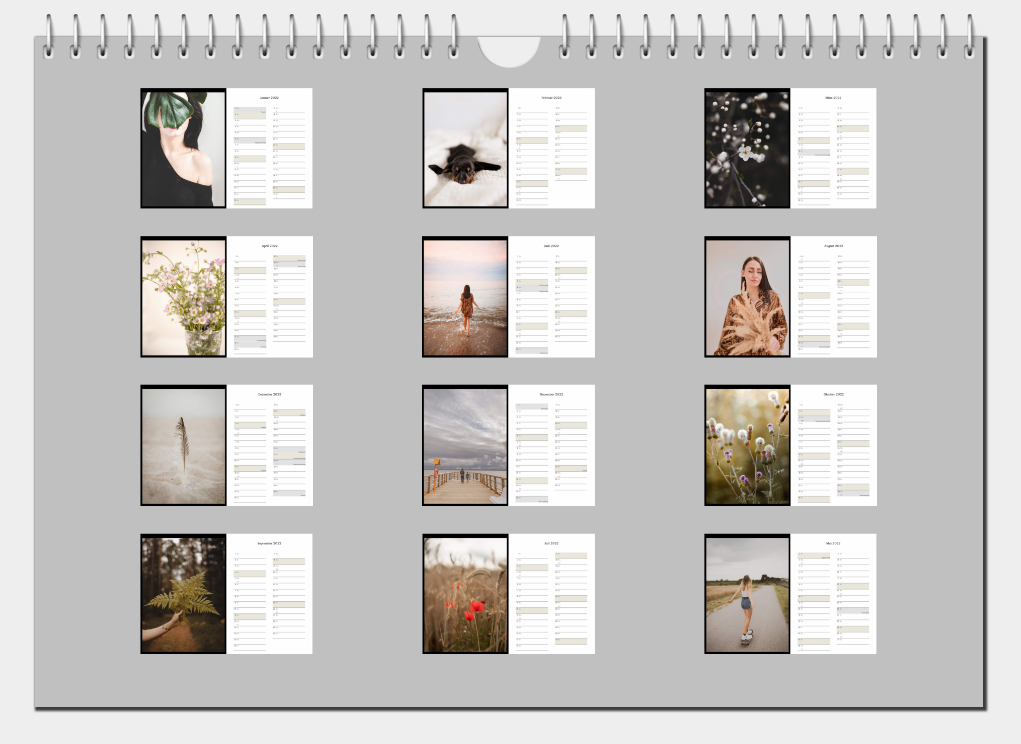Screen dimensions: 1021x744
Task: Click the wooden pier cloudy sky photo
Action: pos(465,446)
